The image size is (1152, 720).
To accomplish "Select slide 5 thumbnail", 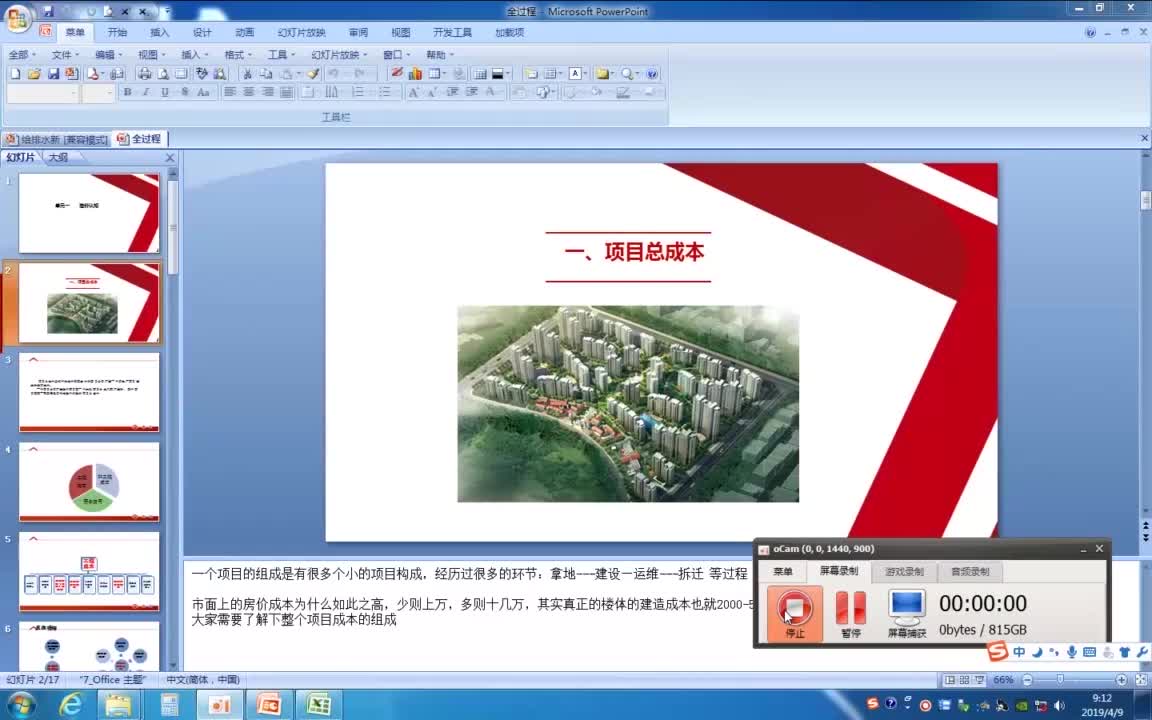I will click(x=89, y=572).
